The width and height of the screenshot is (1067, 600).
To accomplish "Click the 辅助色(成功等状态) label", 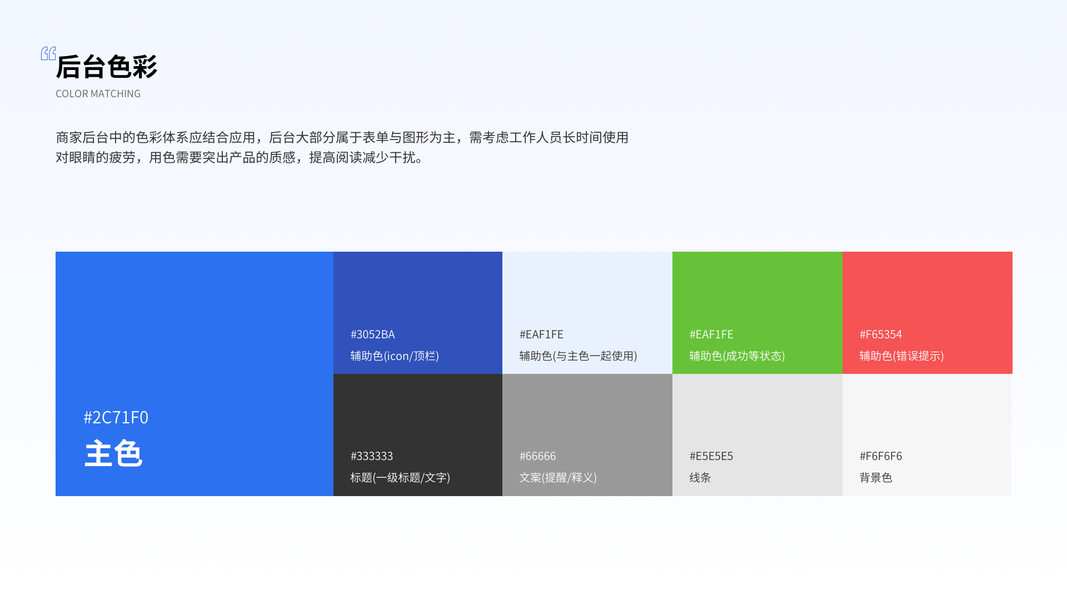I will 737,356.
